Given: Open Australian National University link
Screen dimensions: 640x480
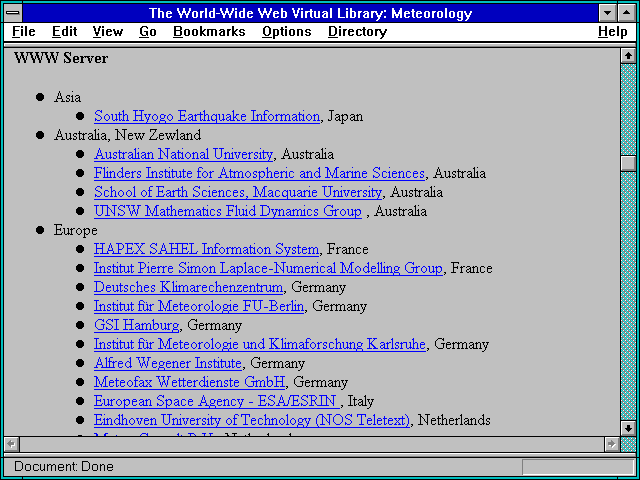Looking at the screenshot, I should (183, 154).
